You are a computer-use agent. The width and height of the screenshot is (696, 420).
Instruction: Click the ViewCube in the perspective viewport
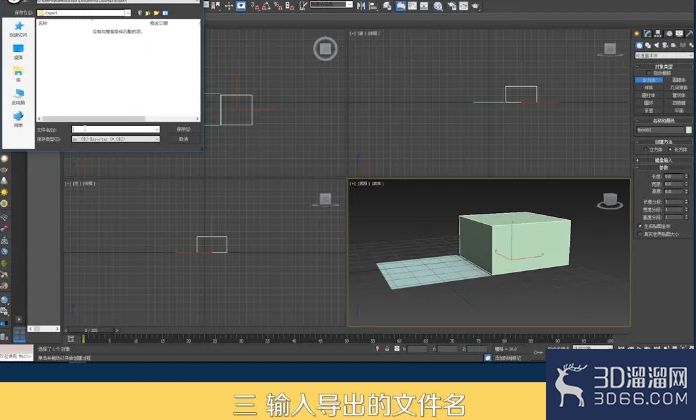coord(610,200)
